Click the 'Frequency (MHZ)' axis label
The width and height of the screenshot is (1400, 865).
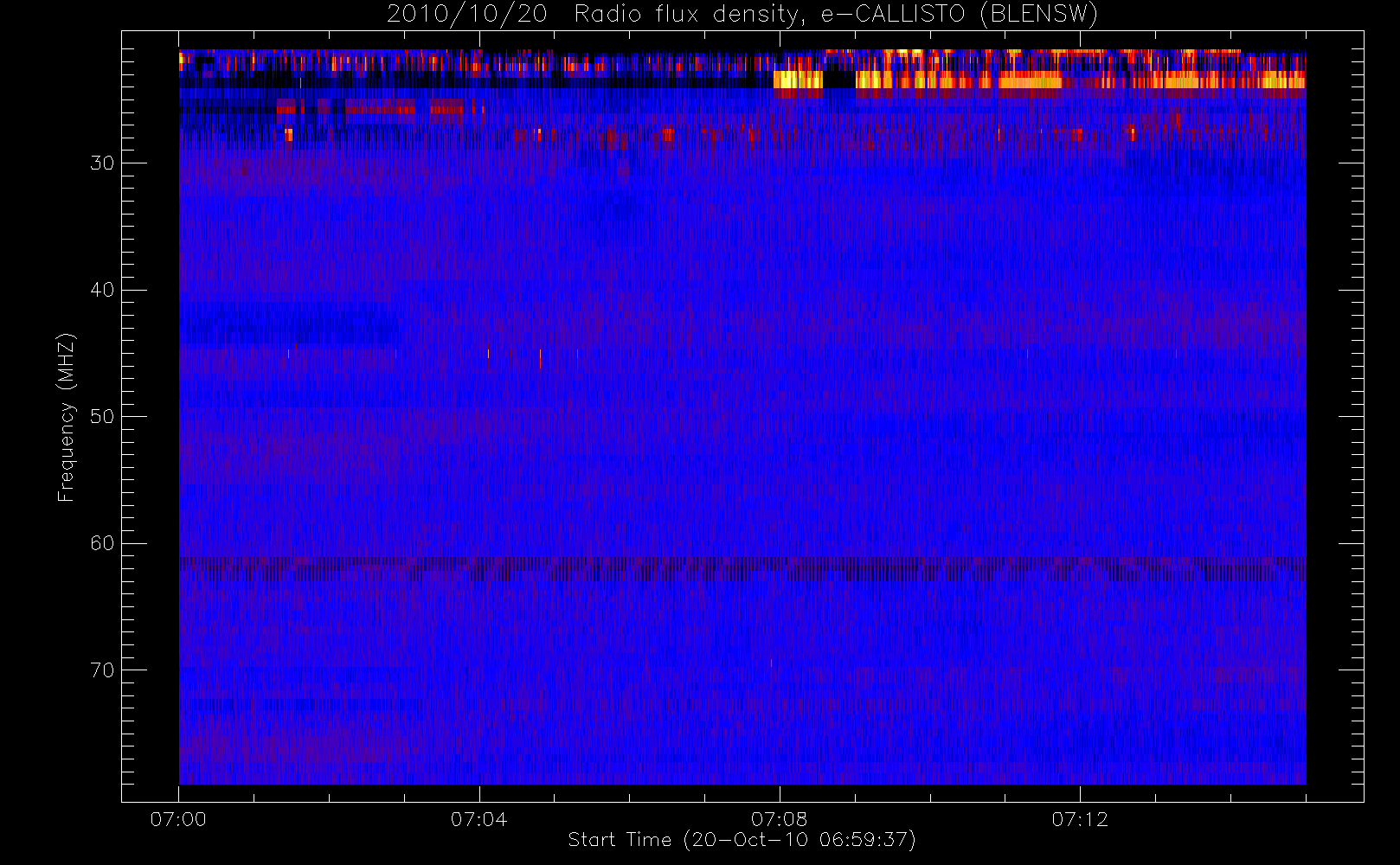click(x=67, y=417)
